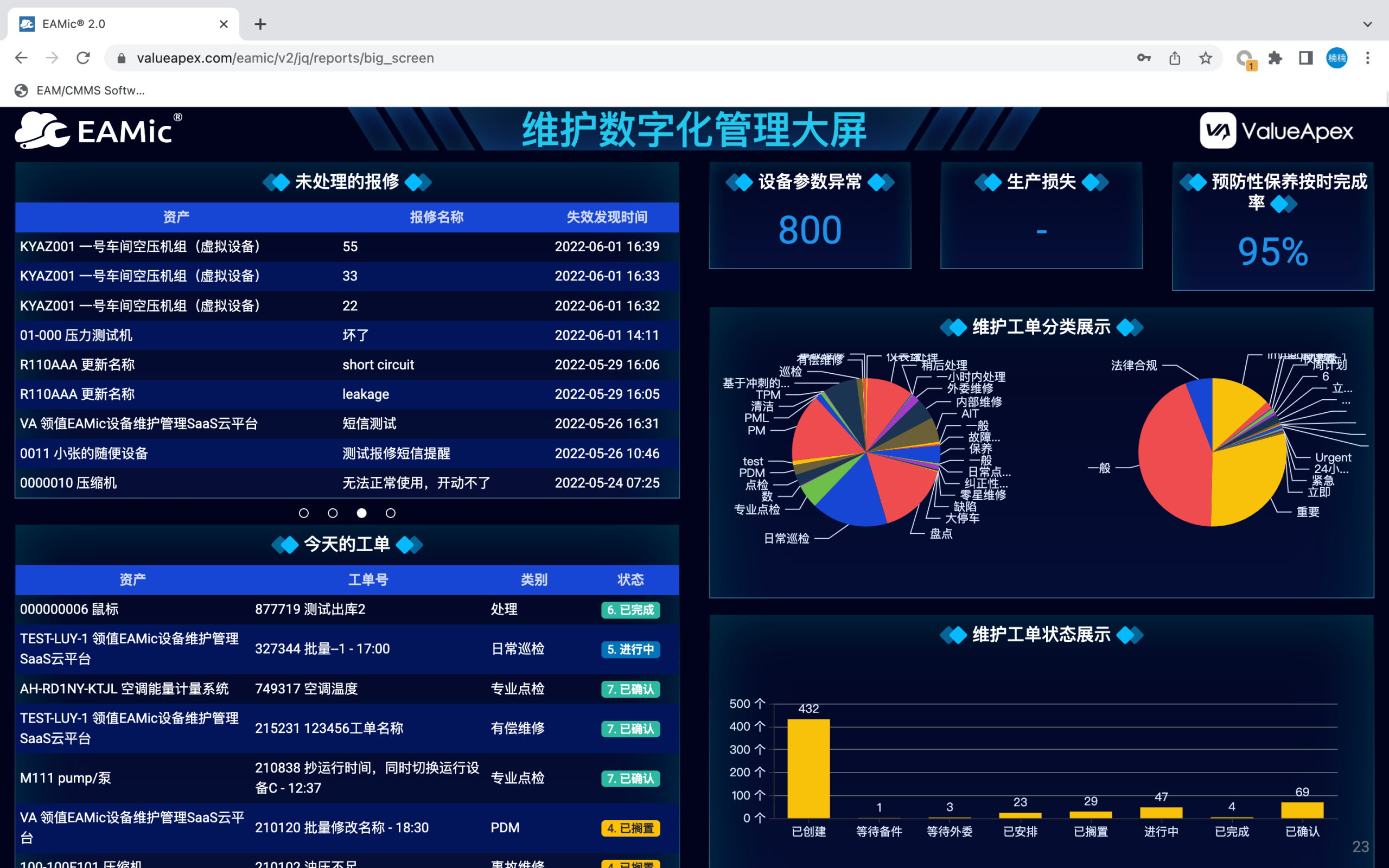Click the share/export icon in the toolbar

[x=1174, y=58]
